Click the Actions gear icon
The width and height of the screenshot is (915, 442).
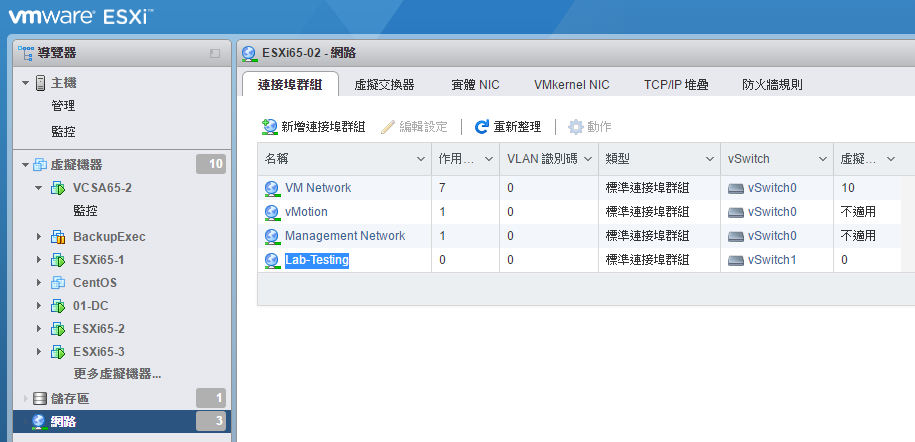(576, 127)
